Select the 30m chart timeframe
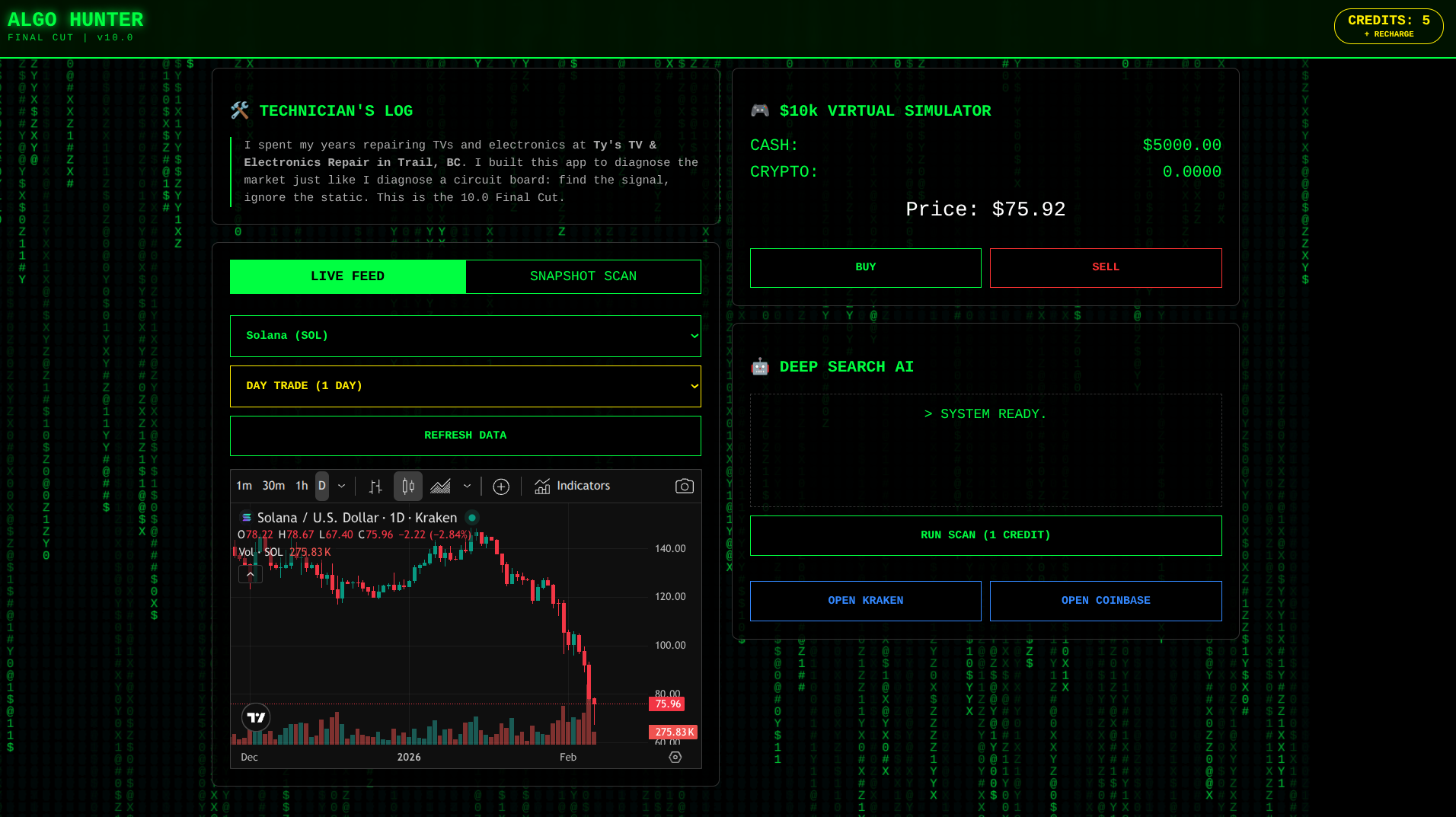 tap(273, 485)
